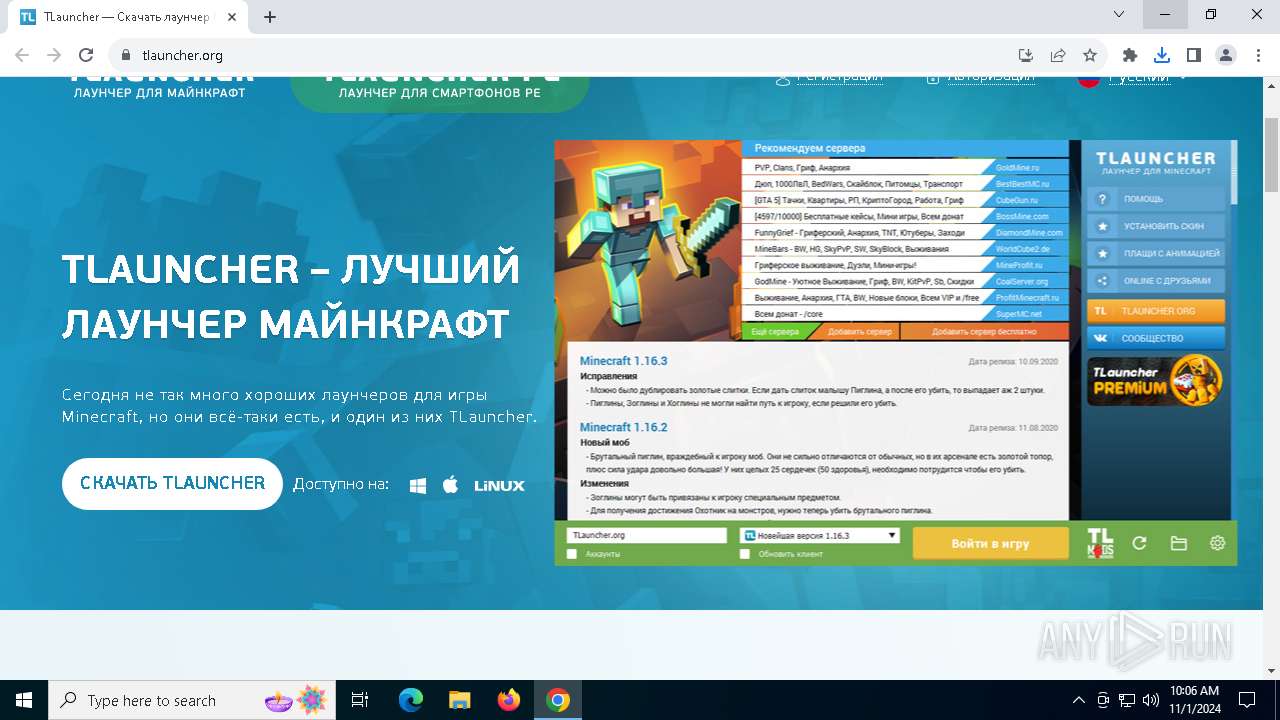Viewport: 1280px width, 720px height.
Task: Click the ЛАУНЧЕР ДЛЯ МАЙНКРАФТ site logo
Action: (x=160, y=86)
